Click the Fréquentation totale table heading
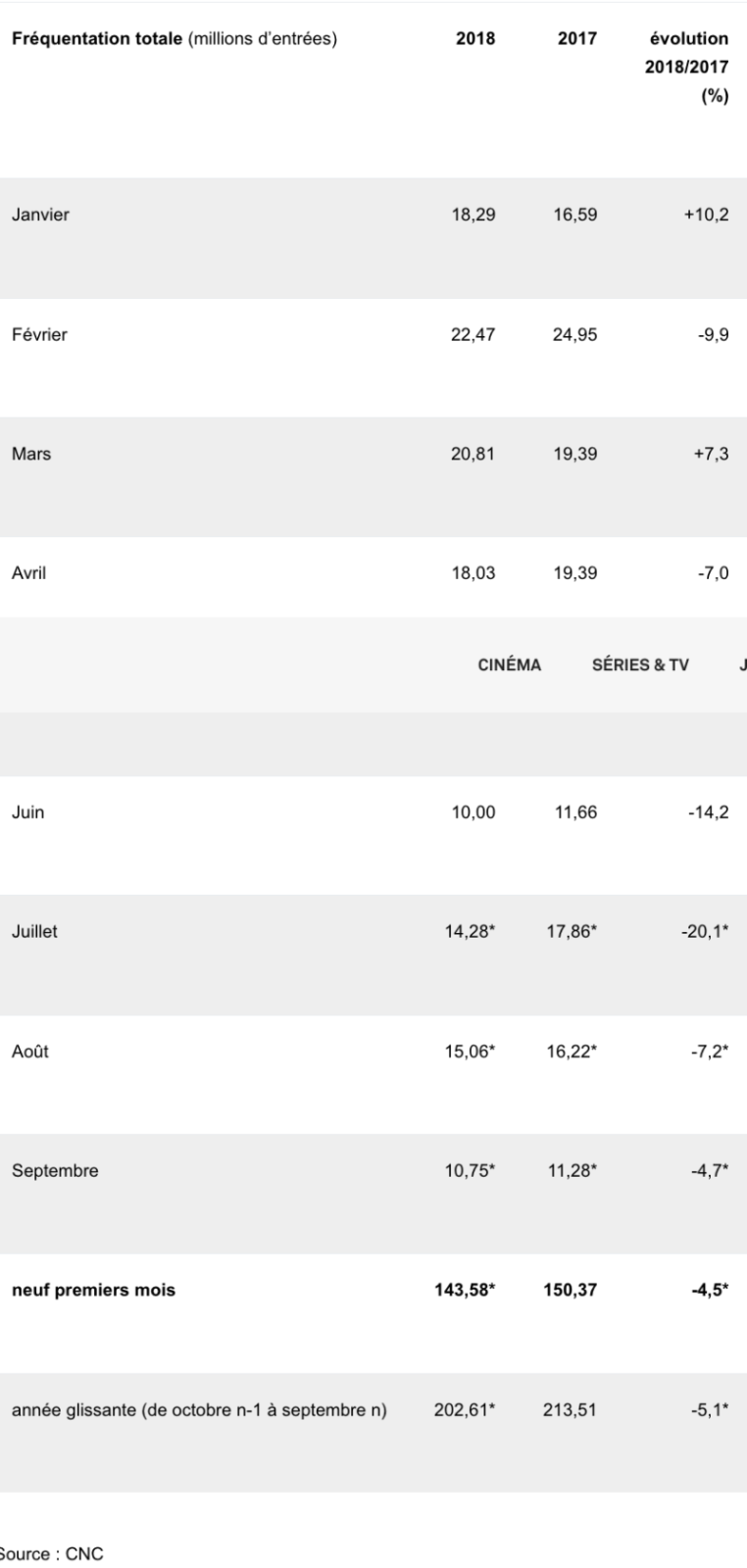The image size is (747, 1568). [174, 39]
